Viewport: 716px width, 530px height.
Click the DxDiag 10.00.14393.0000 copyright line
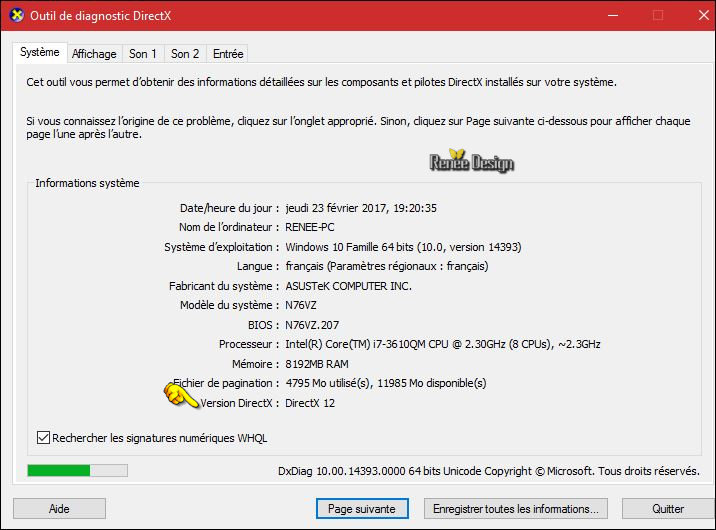[489, 471]
